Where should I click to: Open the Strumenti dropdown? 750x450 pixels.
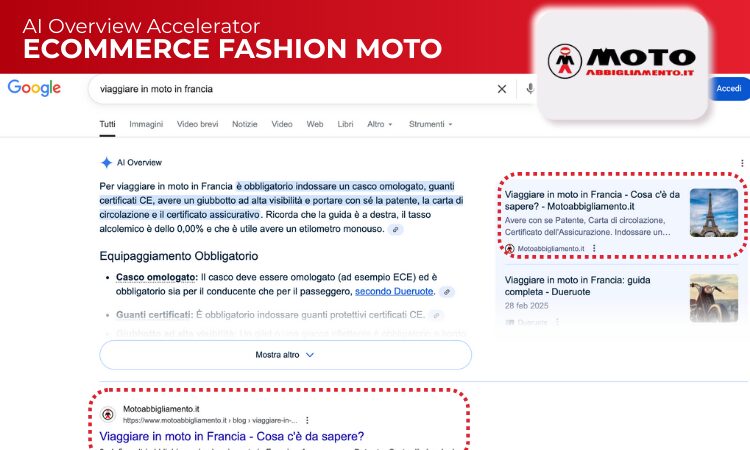point(430,124)
